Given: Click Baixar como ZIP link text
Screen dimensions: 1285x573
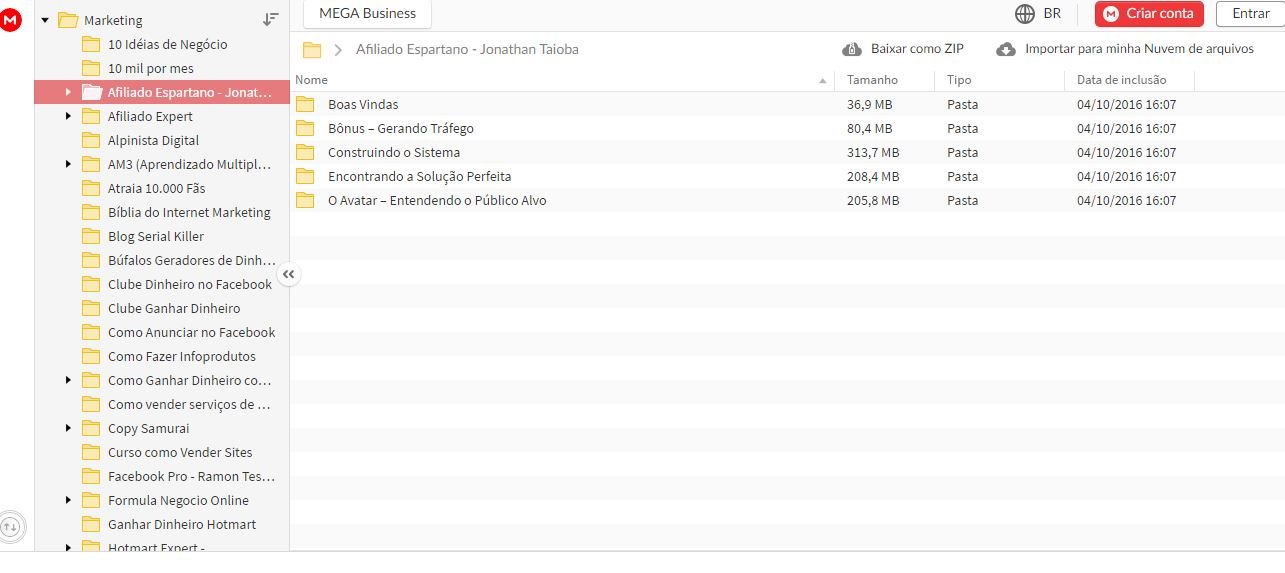Looking at the screenshot, I should point(917,49).
